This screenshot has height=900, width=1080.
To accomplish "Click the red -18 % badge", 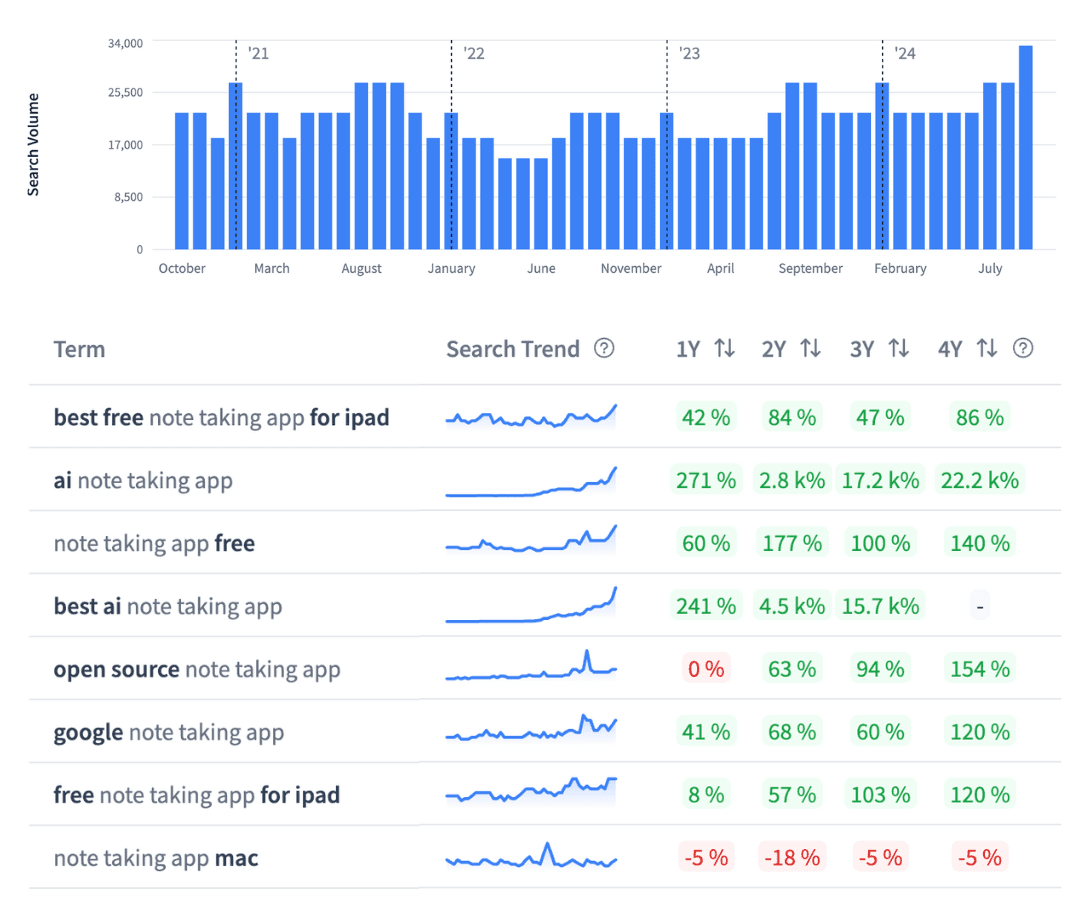I will pyautogui.click(x=793, y=858).
